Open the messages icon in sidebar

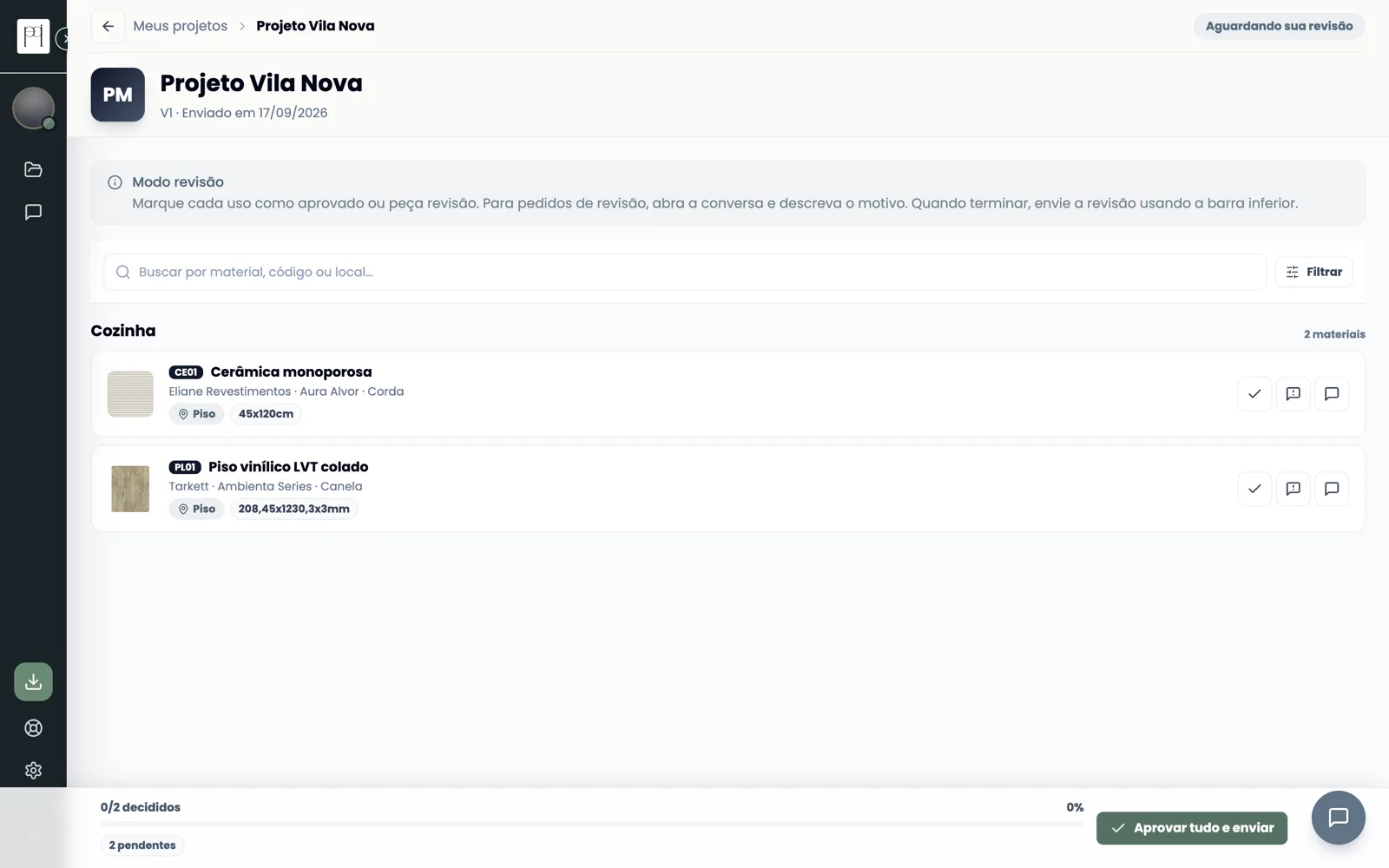pos(33,212)
